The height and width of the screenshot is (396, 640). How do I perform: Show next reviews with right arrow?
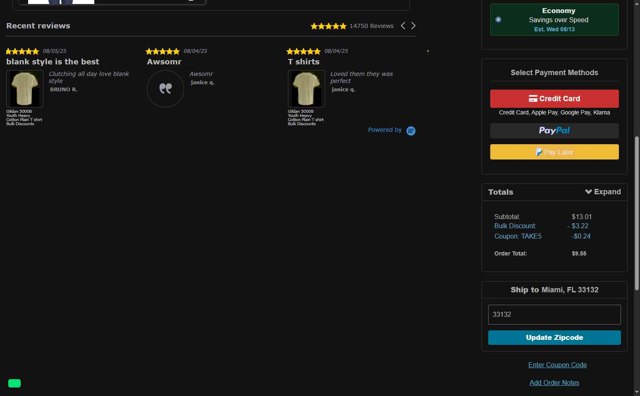[x=413, y=26]
